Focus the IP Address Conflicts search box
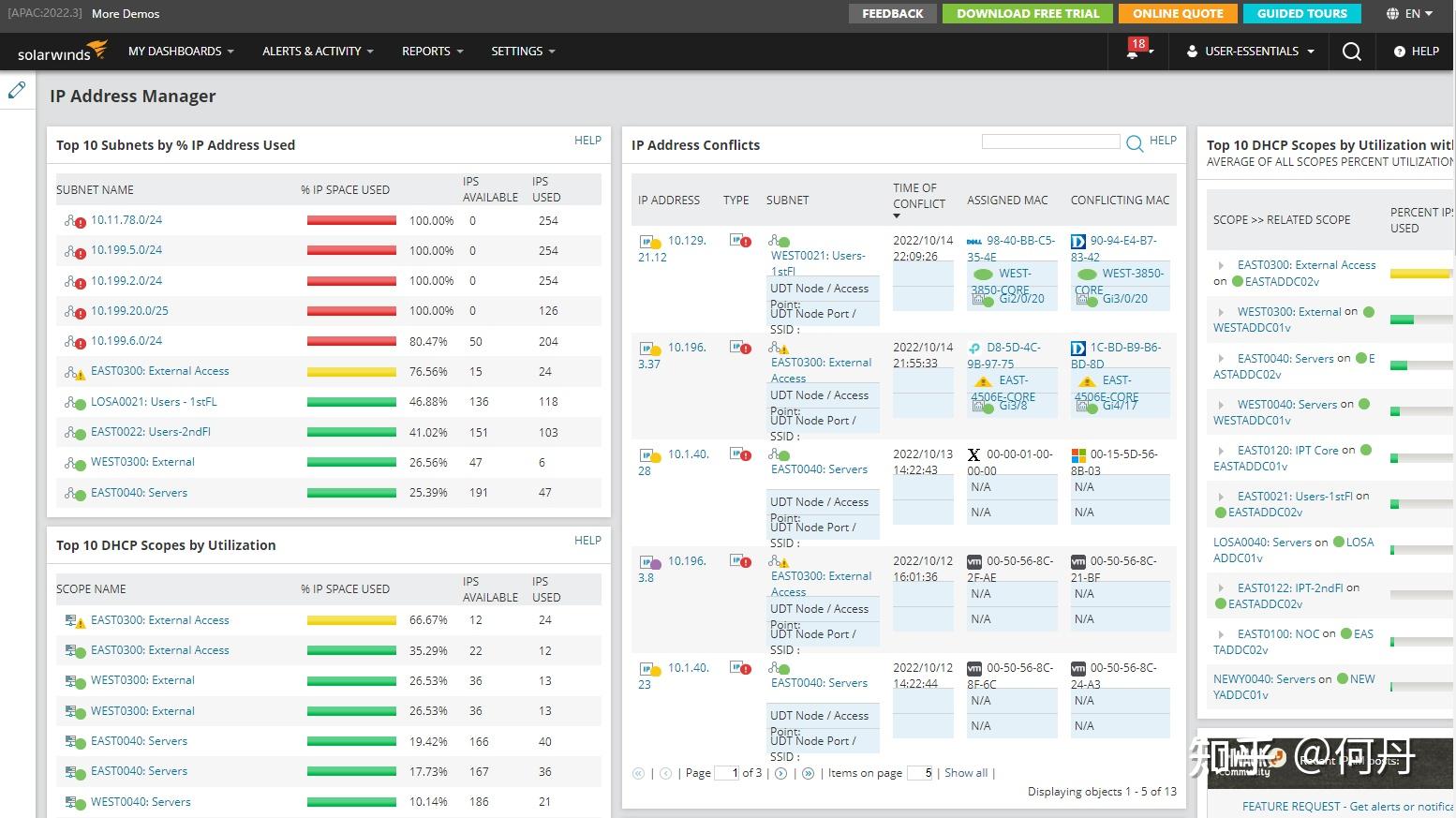 click(x=1050, y=141)
